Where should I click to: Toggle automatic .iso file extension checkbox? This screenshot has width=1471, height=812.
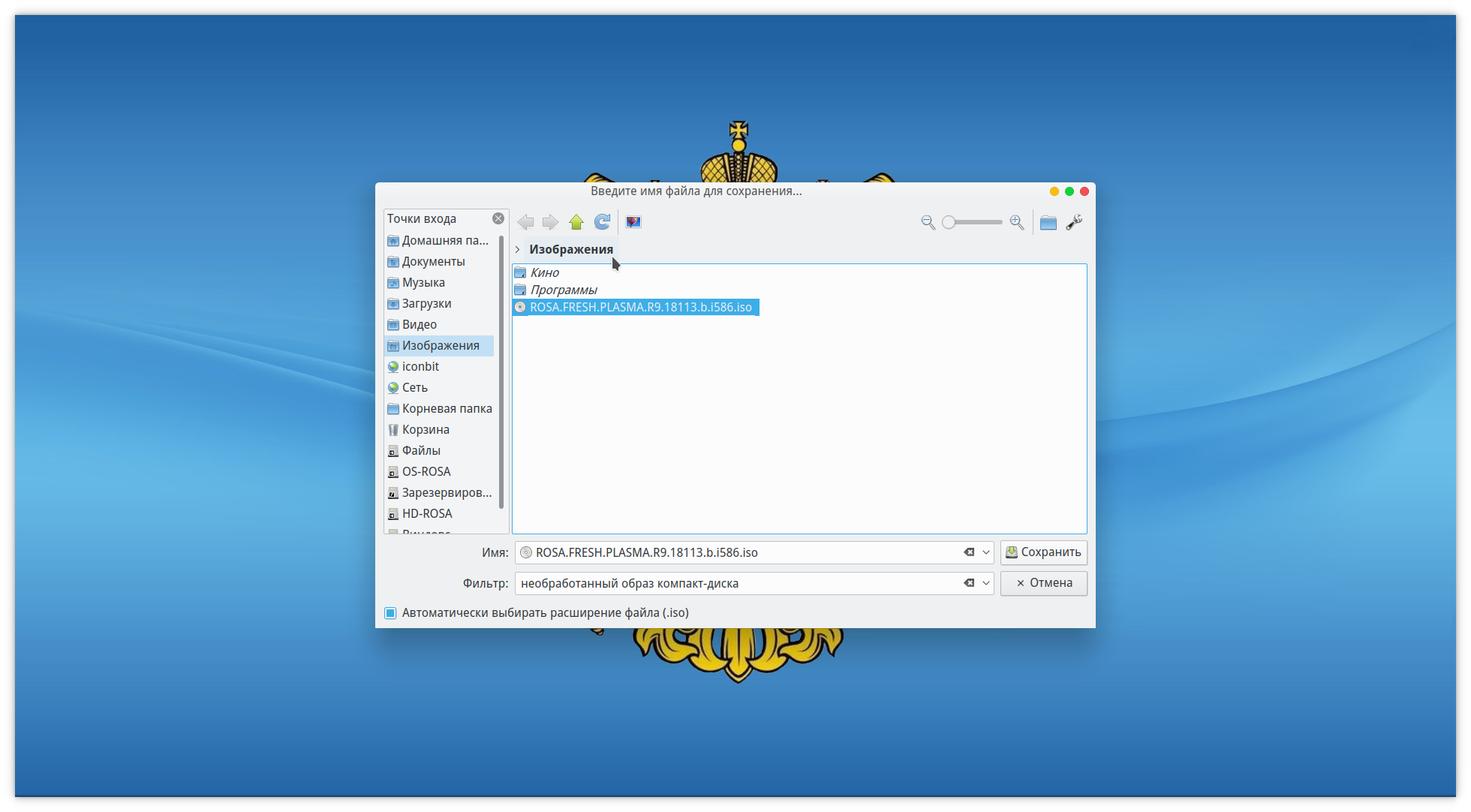390,613
